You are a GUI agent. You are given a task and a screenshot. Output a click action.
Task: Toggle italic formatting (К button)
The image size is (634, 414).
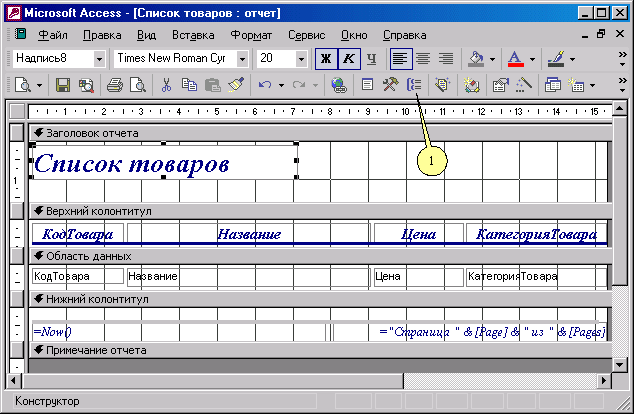[348, 59]
